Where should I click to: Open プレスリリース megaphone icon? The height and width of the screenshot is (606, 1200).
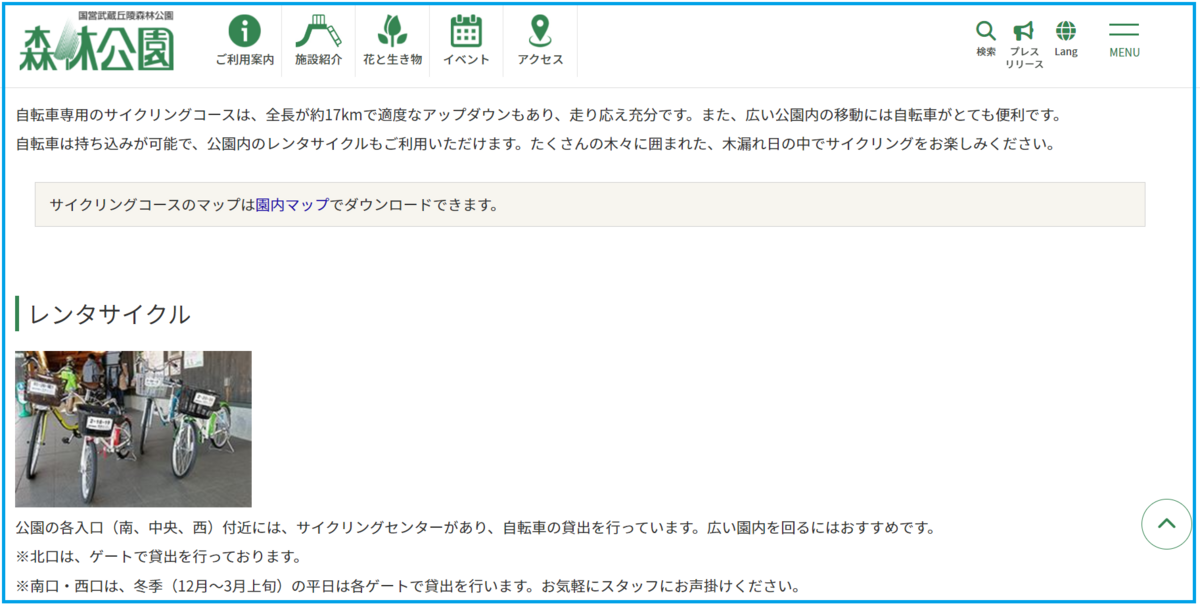coord(1024,45)
